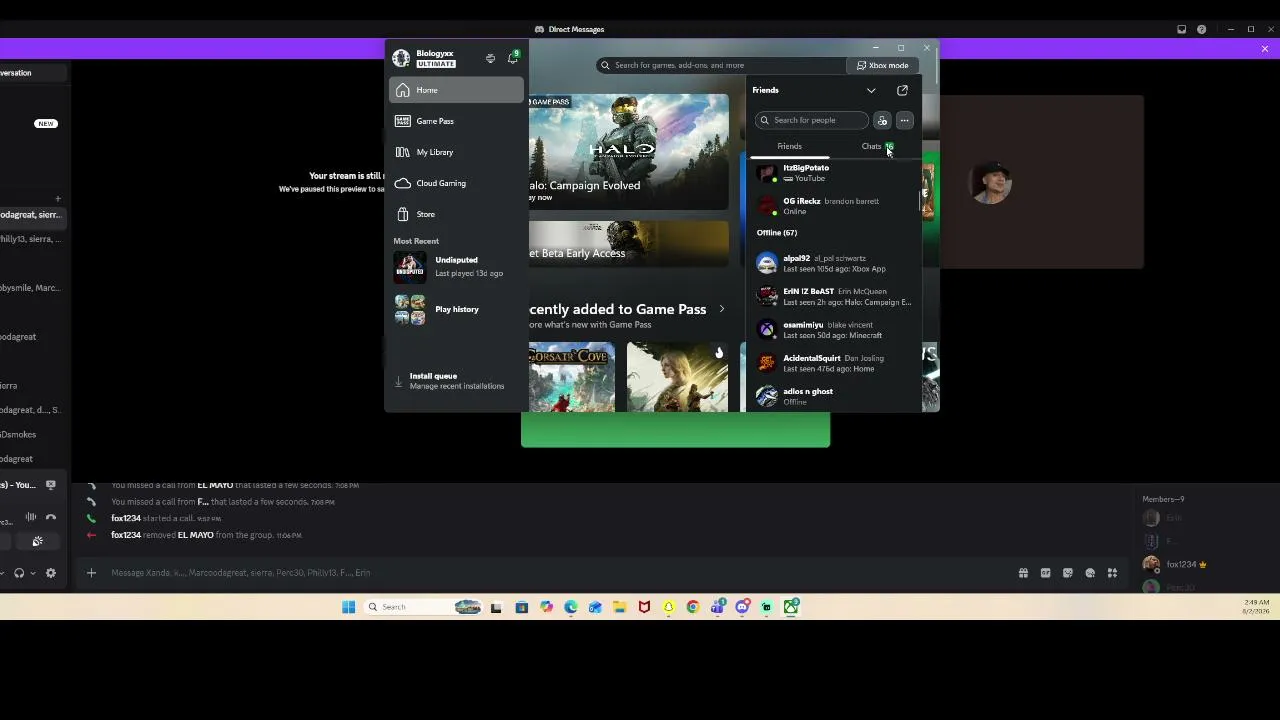Open friend osamimiyu

pyautogui.click(x=834, y=330)
